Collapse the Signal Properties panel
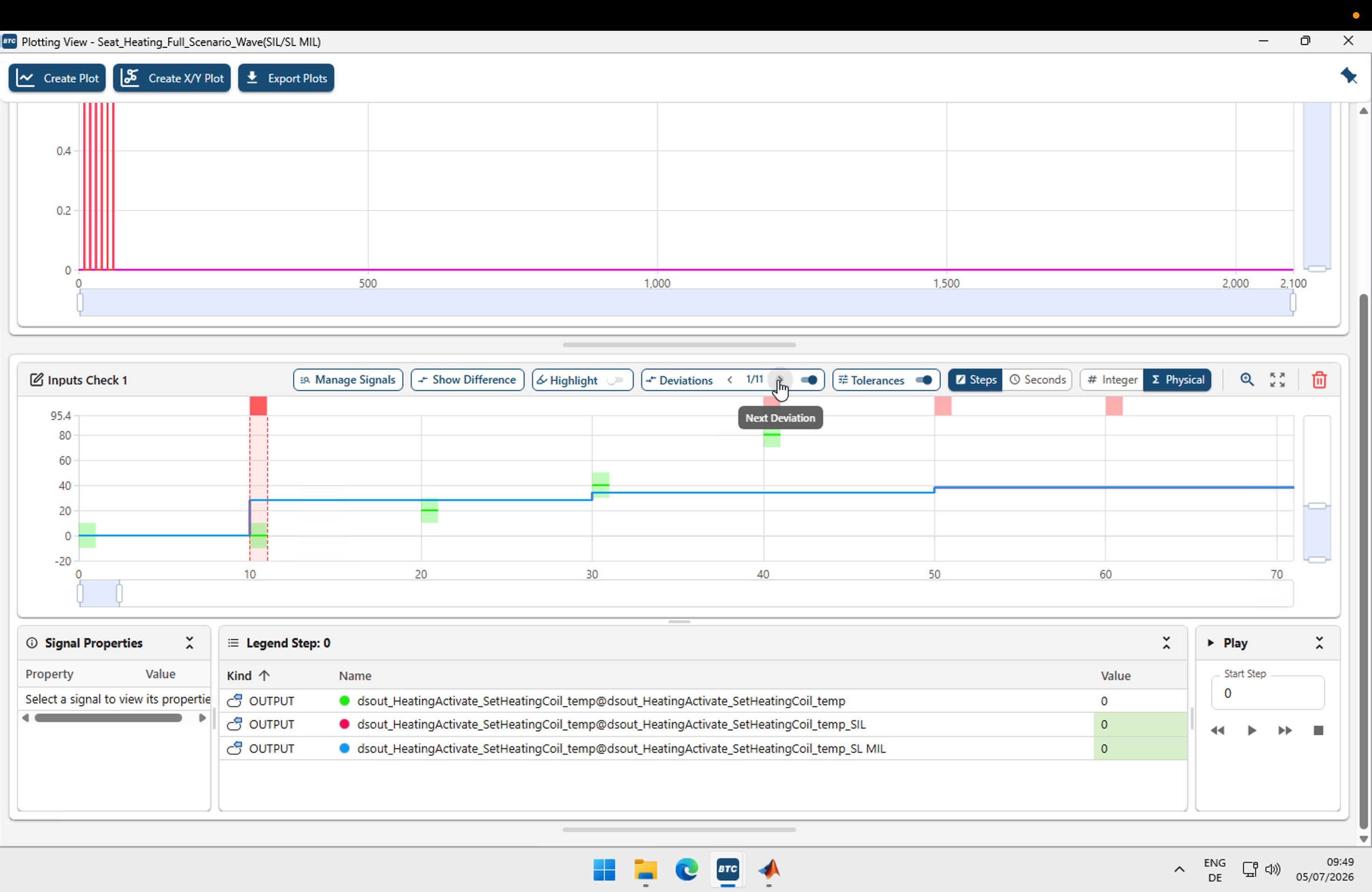Image resolution: width=1372 pixels, height=892 pixels. pyautogui.click(x=189, y=643)
